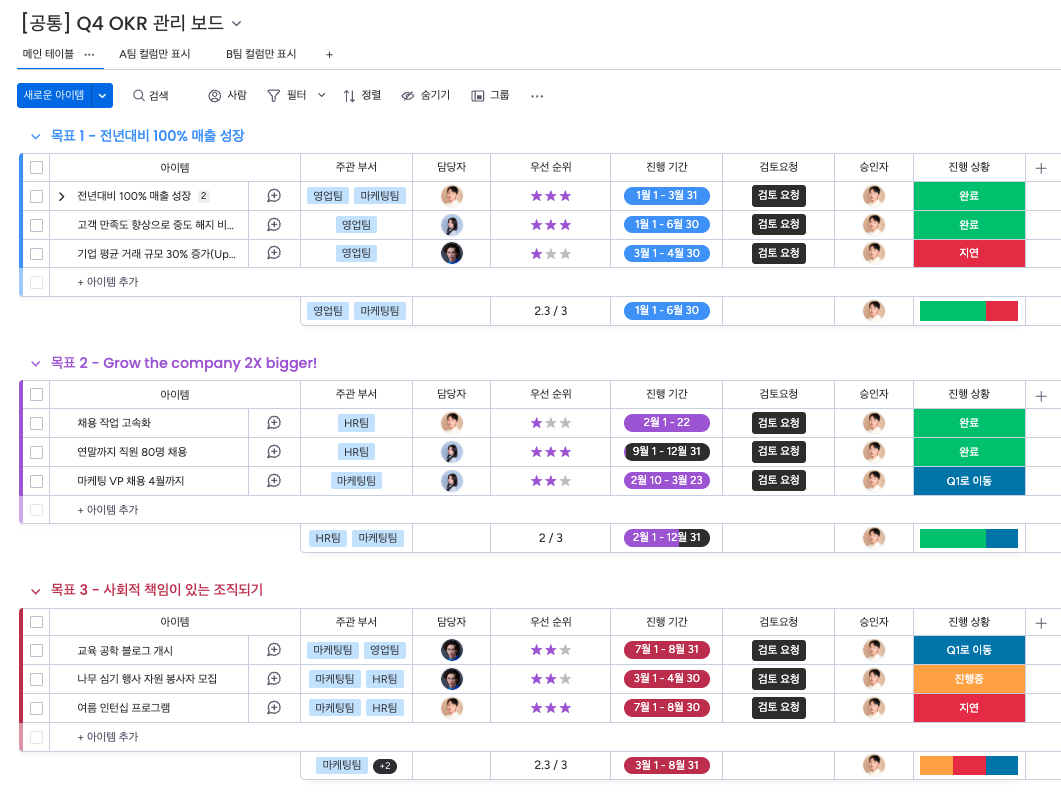Viewport: 1061px width, 796px height.
Task: Open the conversation bubble for 채용 작업 고속화
Action: pos(274,423)
